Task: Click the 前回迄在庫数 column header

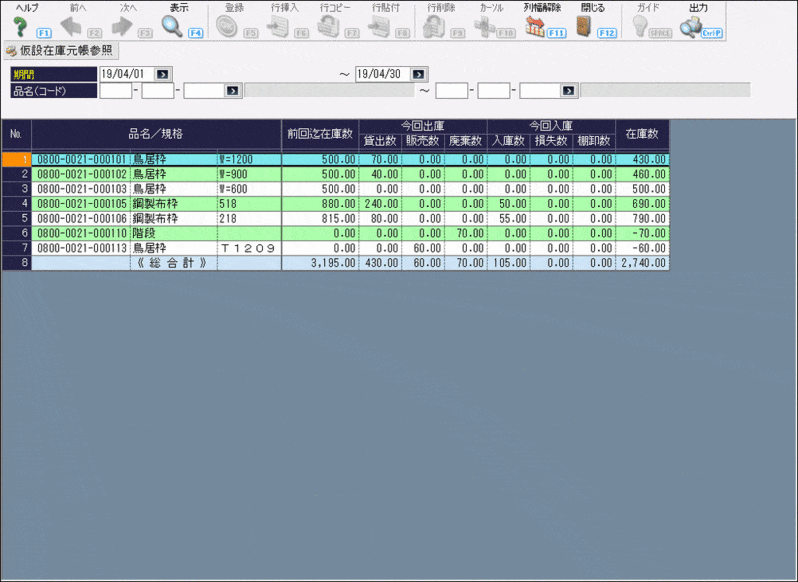Action: (x=320, y=134)
